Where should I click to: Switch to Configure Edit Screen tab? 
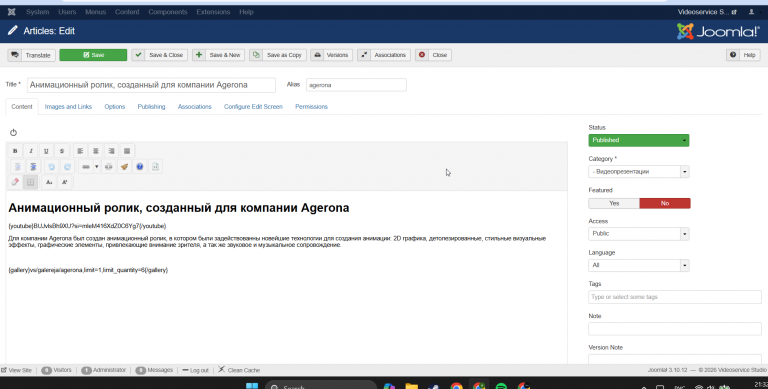(253, 107)
